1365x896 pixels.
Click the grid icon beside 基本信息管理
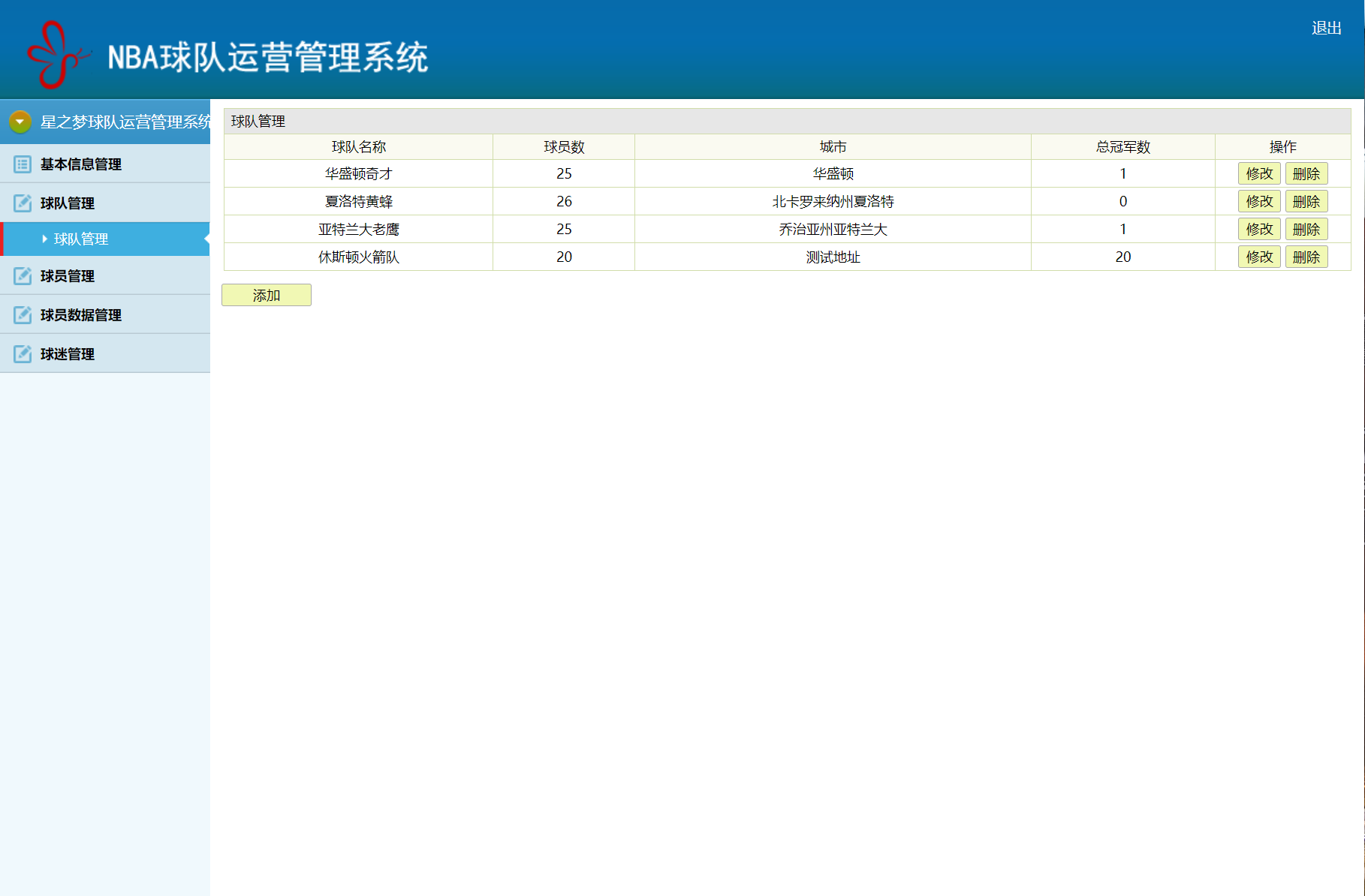pyautogui.click(x=22, y=164)
